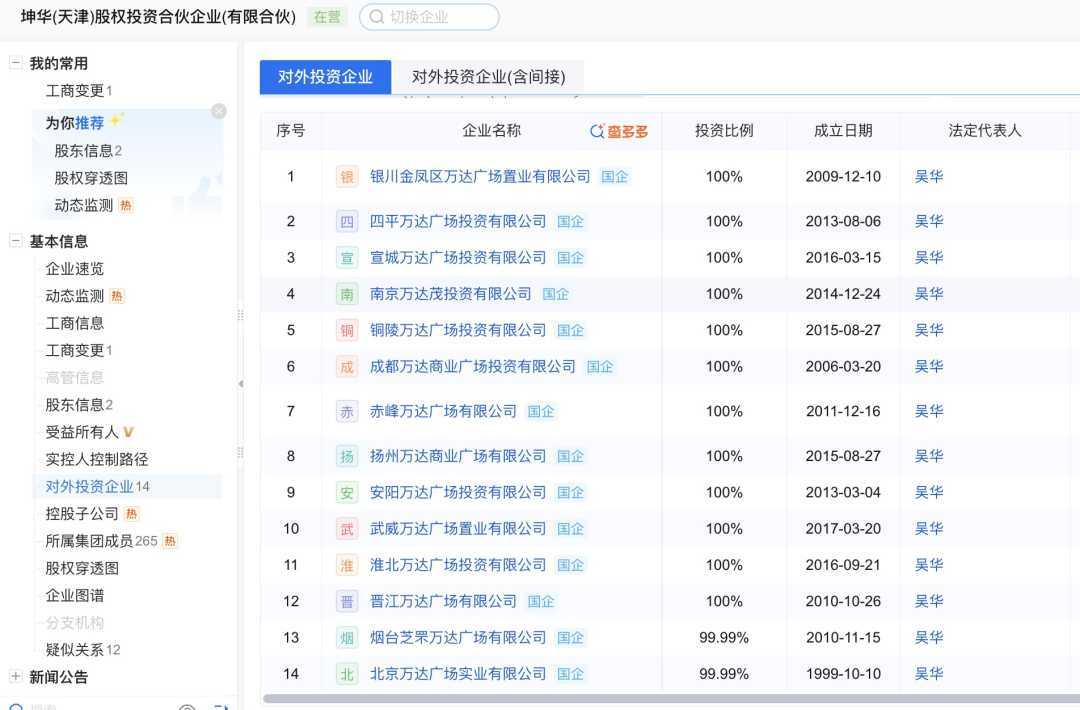Click the 南 logo icon for 南京万达茂投资
This screenshot has height=710, width=1080.
pos(347,294)
